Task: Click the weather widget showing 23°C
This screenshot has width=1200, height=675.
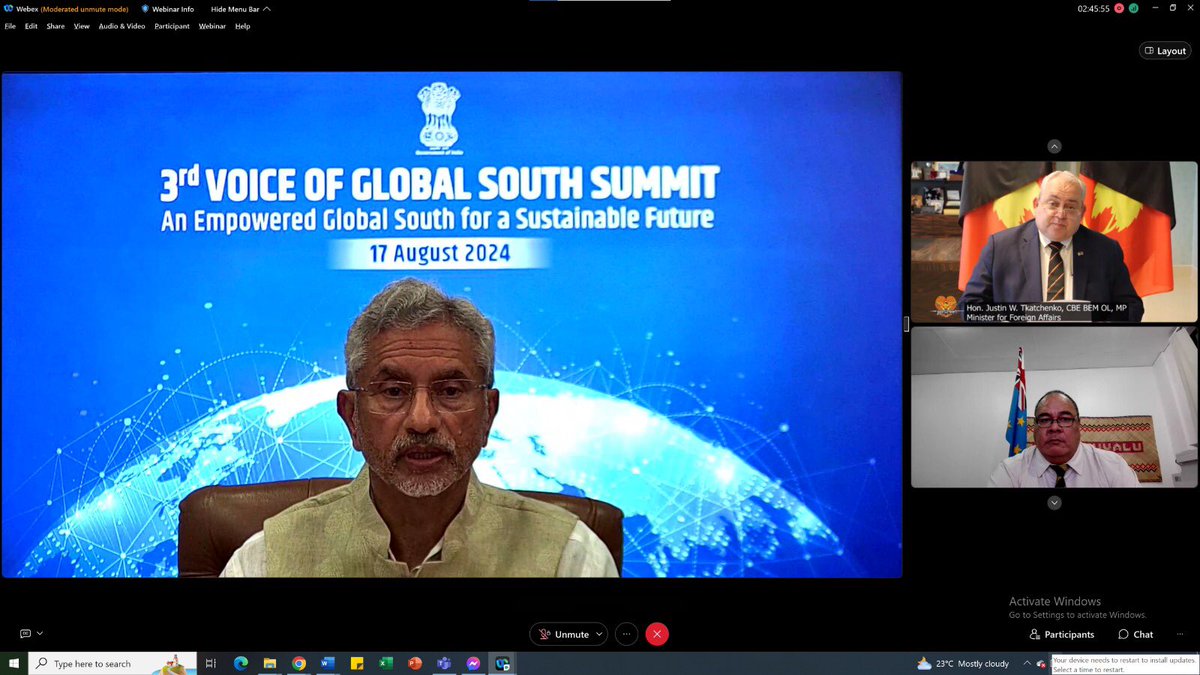Action: pos(964,663)
